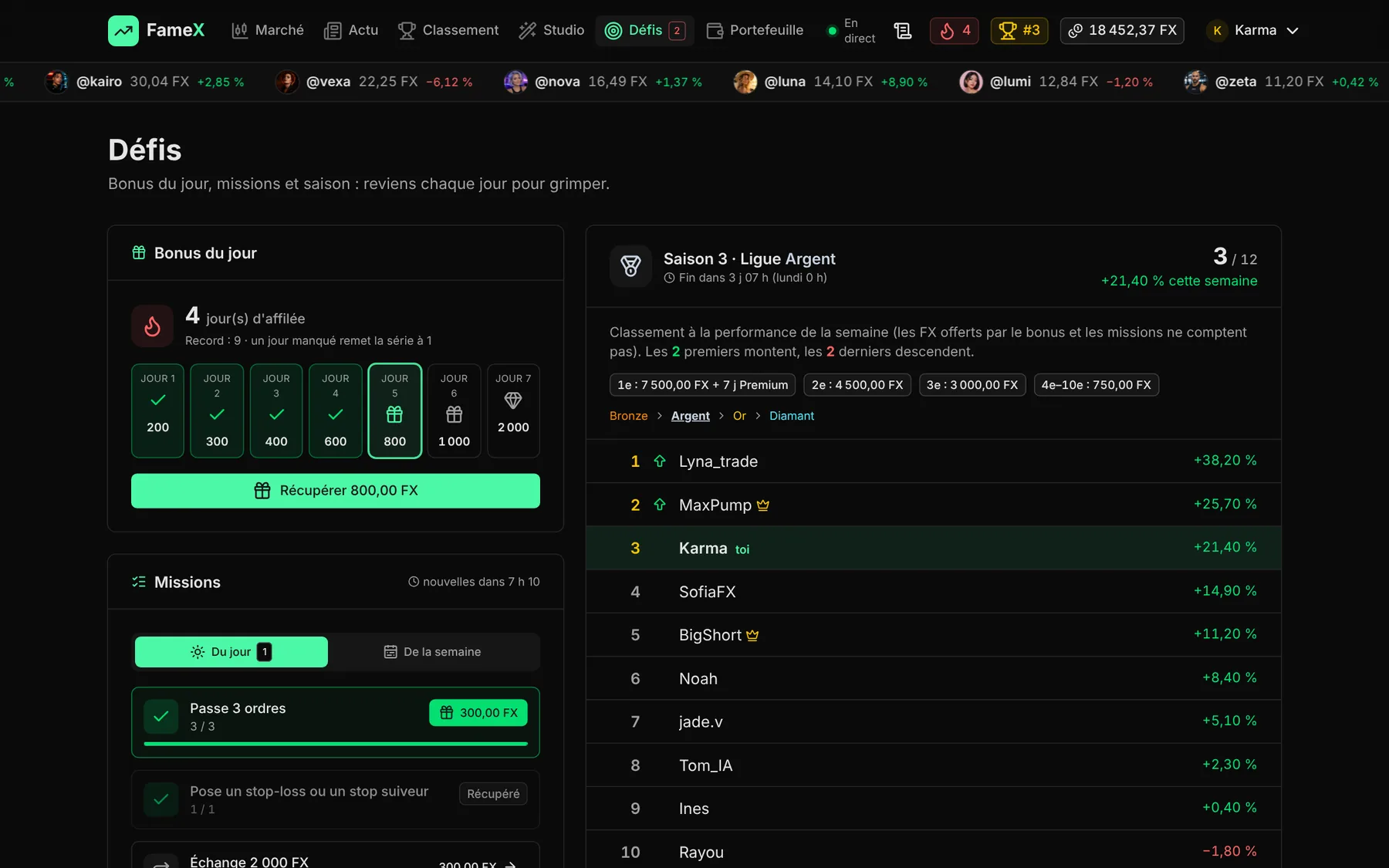Open the history scroll icon in the header
Screen dimensions: 1389x868
coord(903,31)
